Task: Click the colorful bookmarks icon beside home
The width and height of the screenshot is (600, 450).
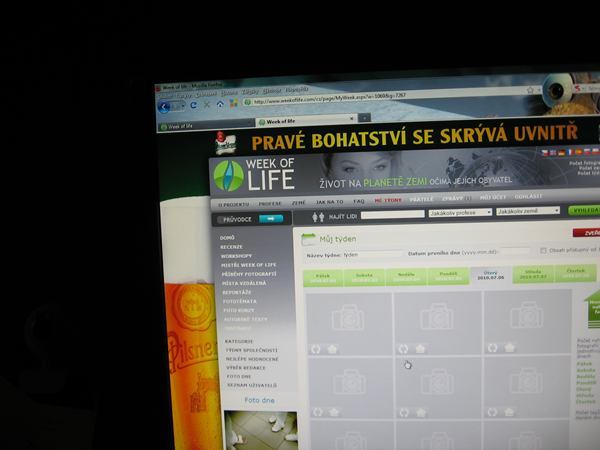Action: [x=233, y=103]
